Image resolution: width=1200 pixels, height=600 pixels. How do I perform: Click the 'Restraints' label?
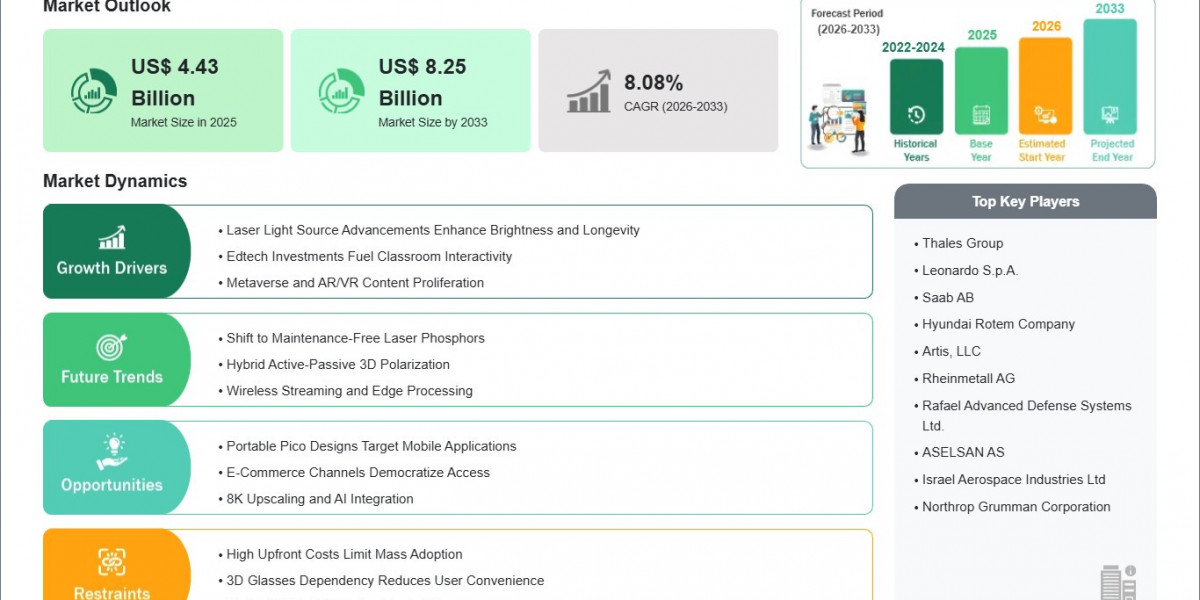click(112, 593)
